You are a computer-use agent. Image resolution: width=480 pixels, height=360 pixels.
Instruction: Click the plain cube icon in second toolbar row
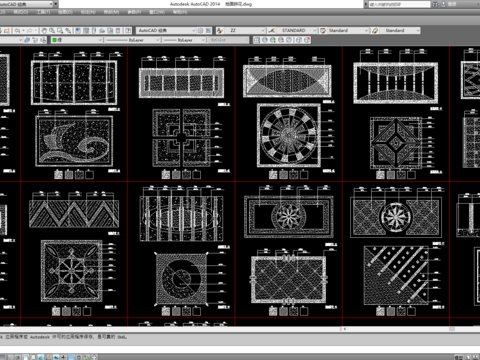(x=299, y=40)
